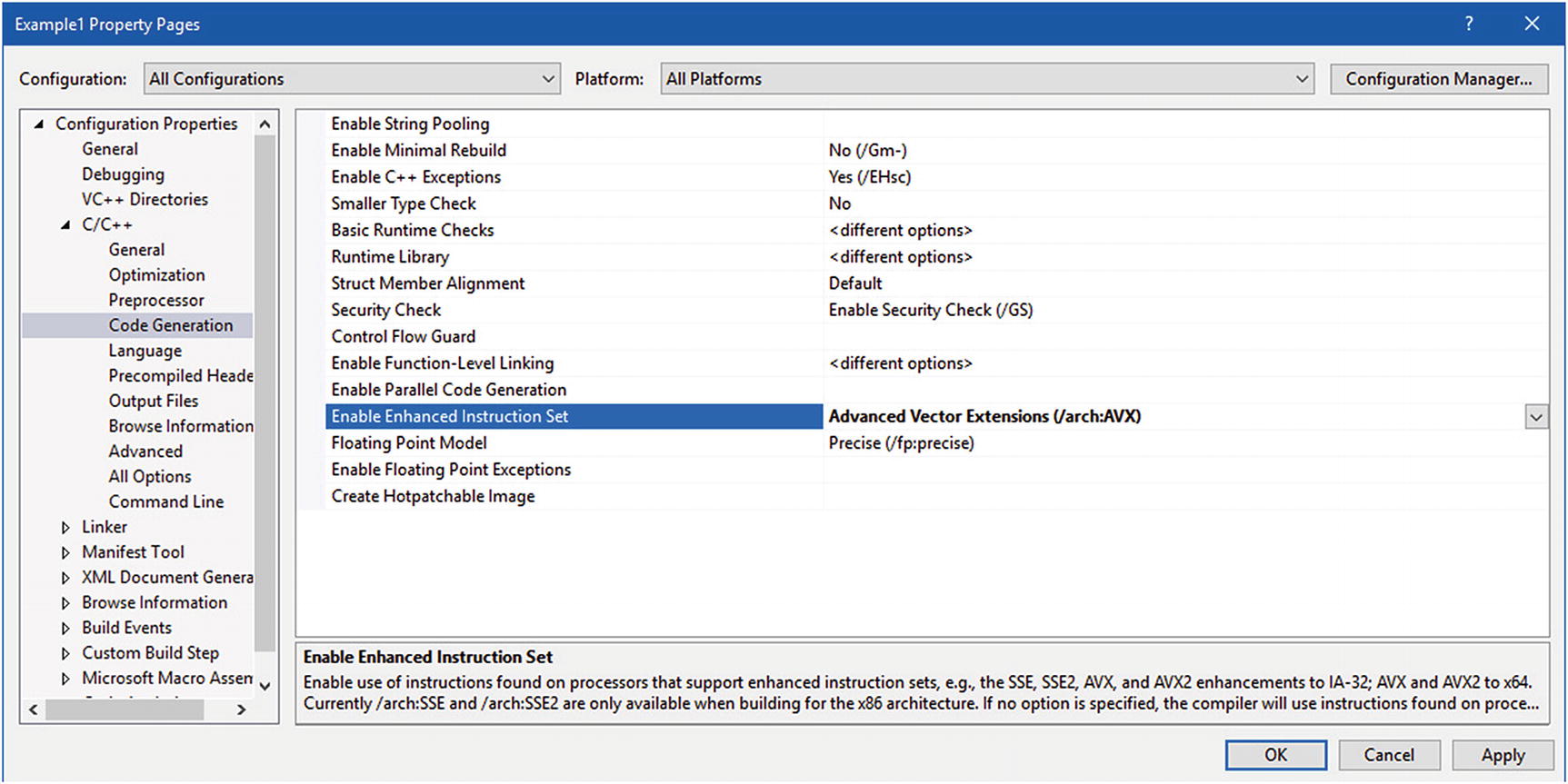
Task: Click the Configuration Manager button
Action: click(x=1438, y=79)
